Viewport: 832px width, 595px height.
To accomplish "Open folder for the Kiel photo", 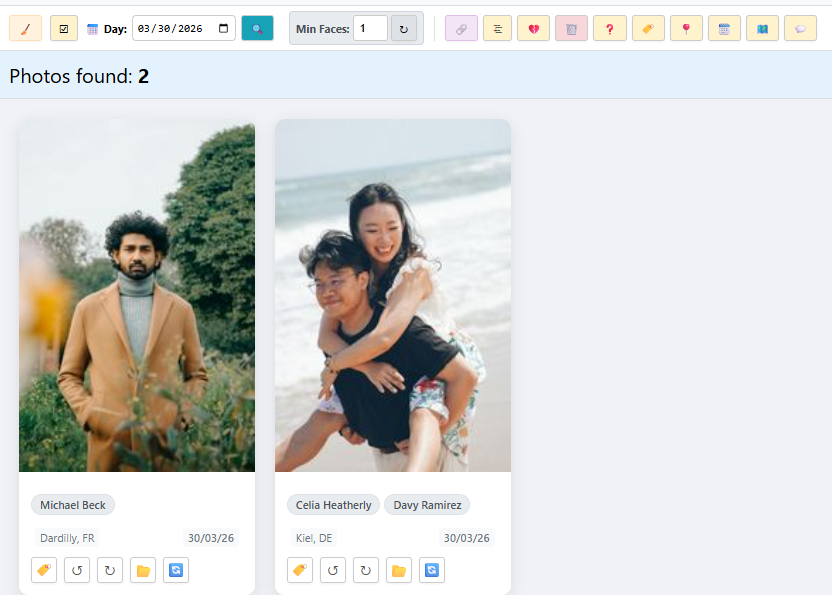I will (399, 570).
